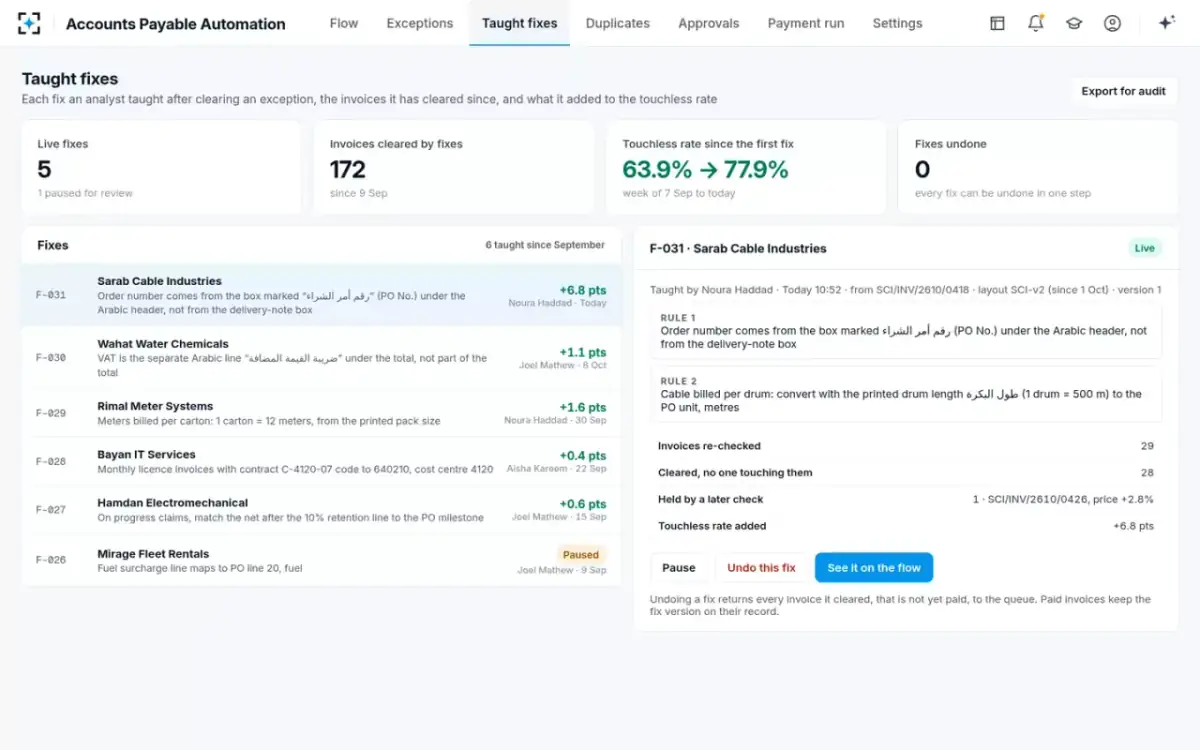Click the F-029 fix ID

(51, 413)
